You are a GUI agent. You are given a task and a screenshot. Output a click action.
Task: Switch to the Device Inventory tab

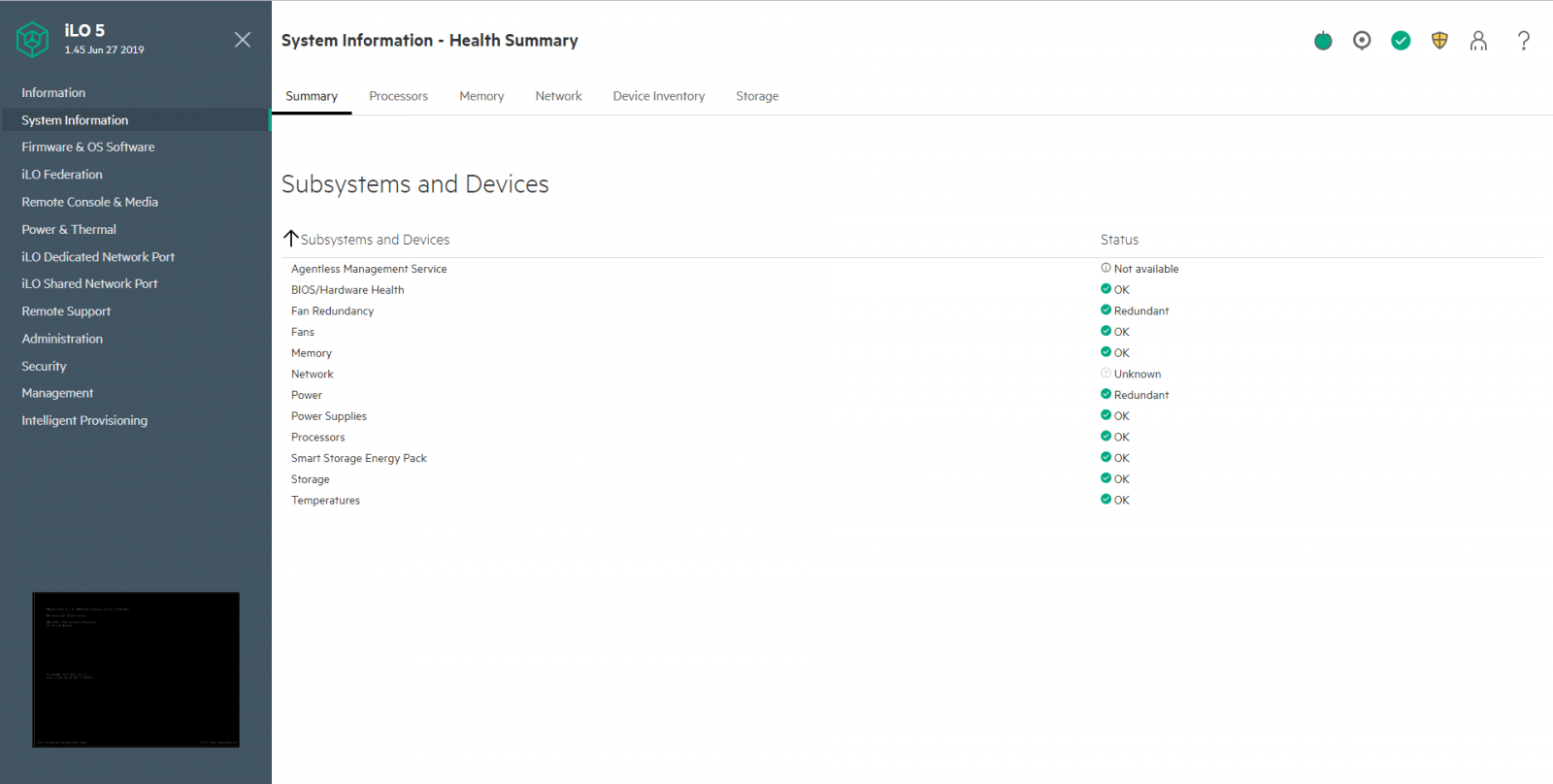click(x=659, y=96)
